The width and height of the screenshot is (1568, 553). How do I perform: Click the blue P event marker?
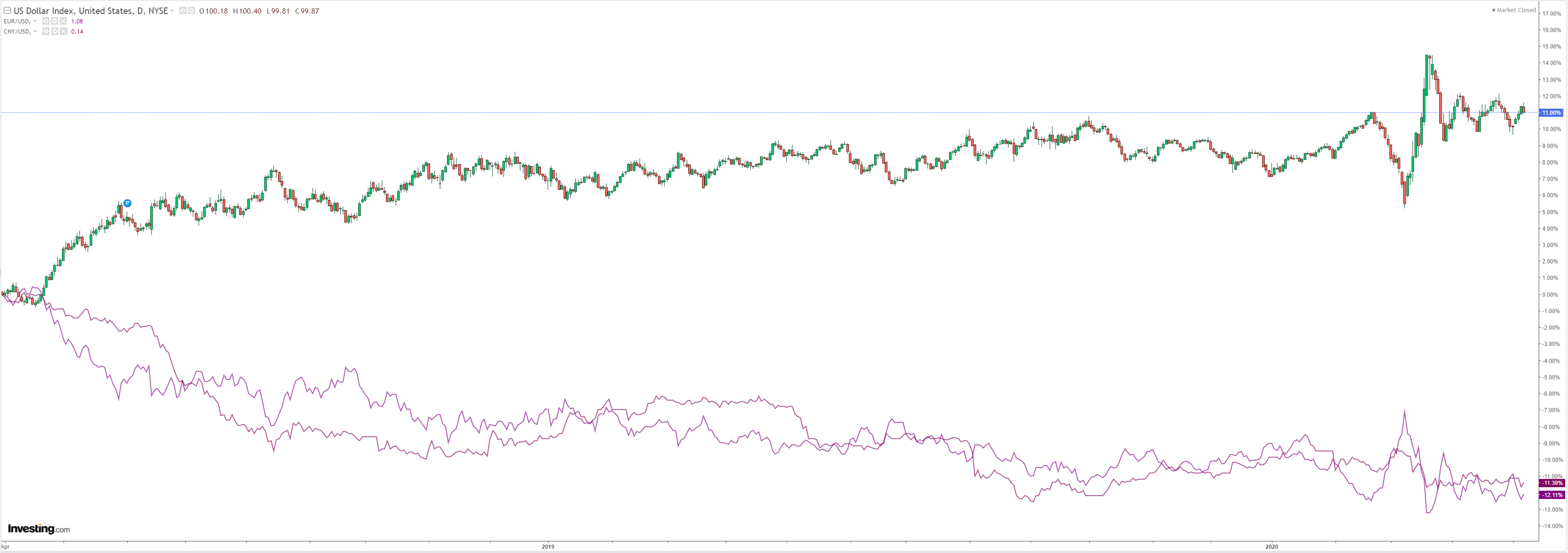(127, 203)
